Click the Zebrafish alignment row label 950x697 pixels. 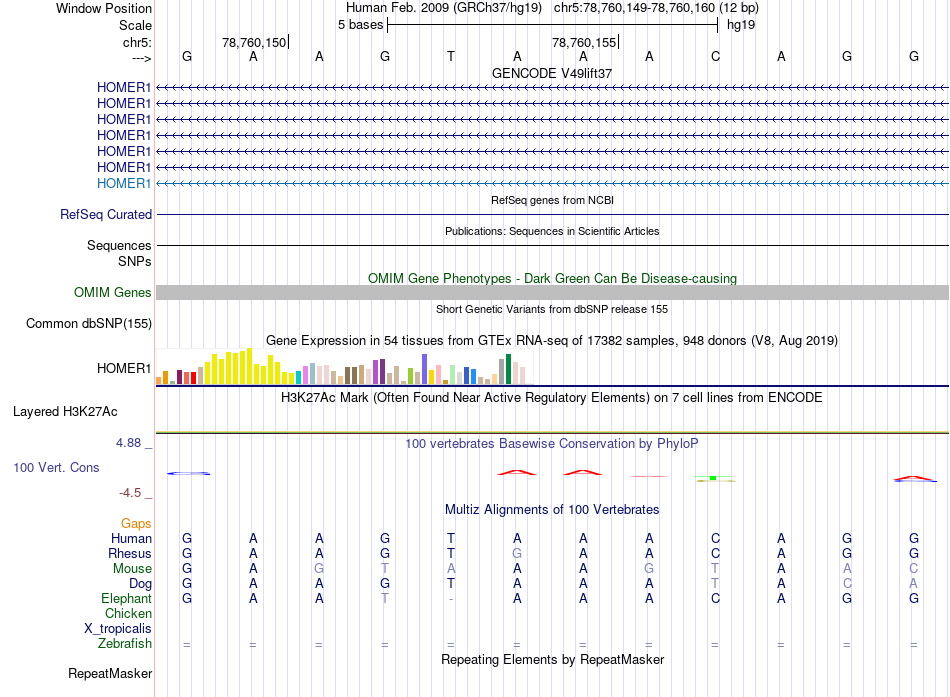coord(125,643)
